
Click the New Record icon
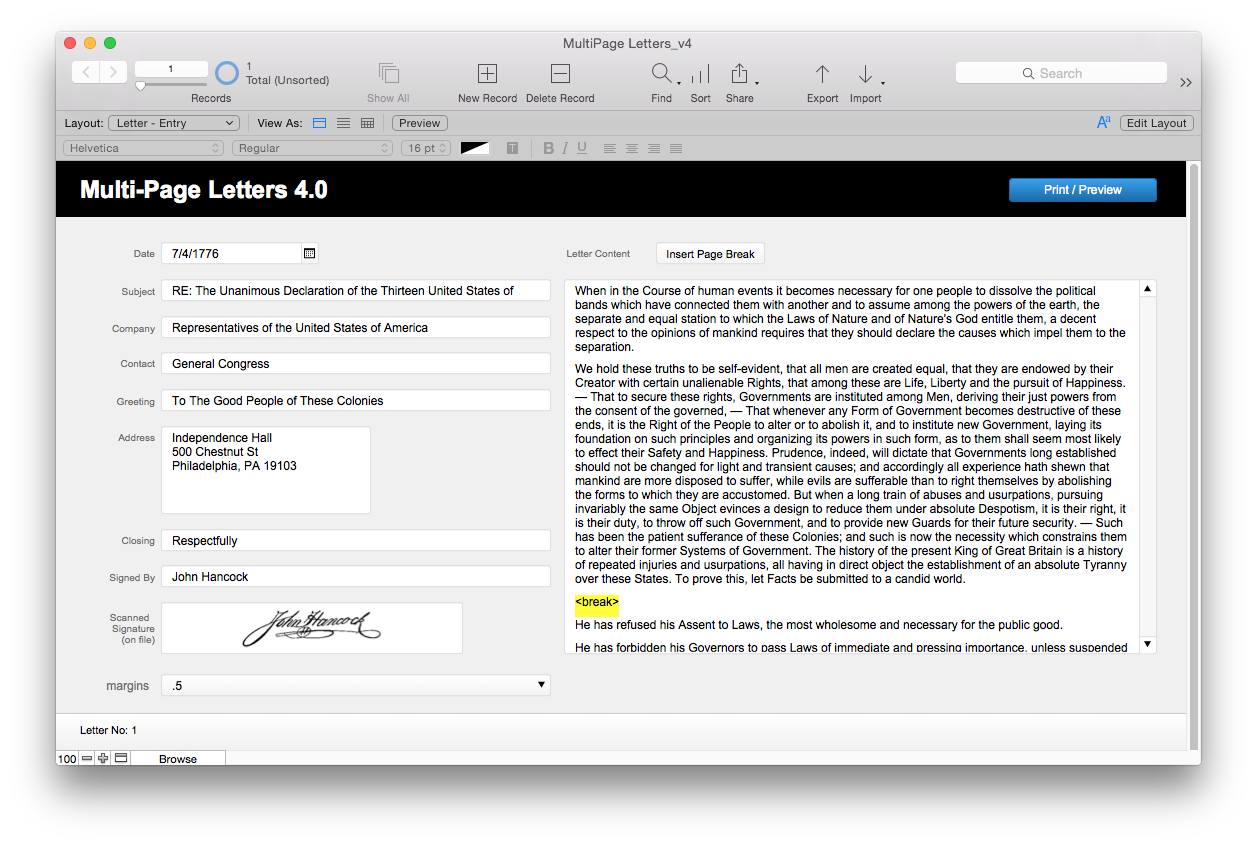point(487,74)
